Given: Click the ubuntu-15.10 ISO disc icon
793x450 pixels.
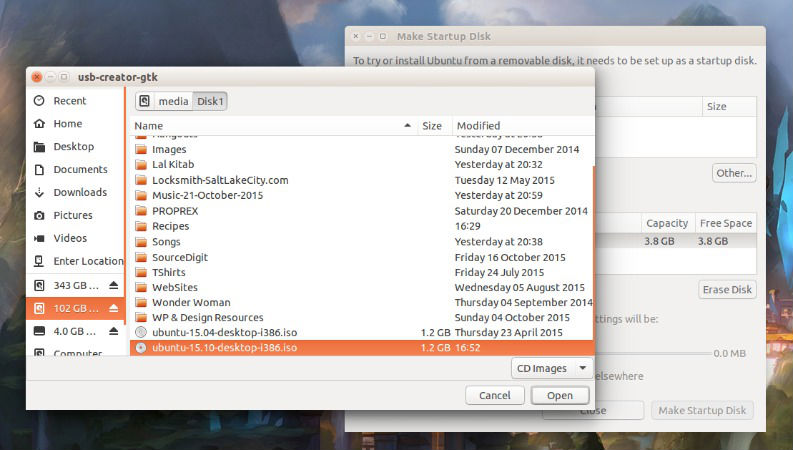Looking at the screenshot, I should [x=141, y=347].
